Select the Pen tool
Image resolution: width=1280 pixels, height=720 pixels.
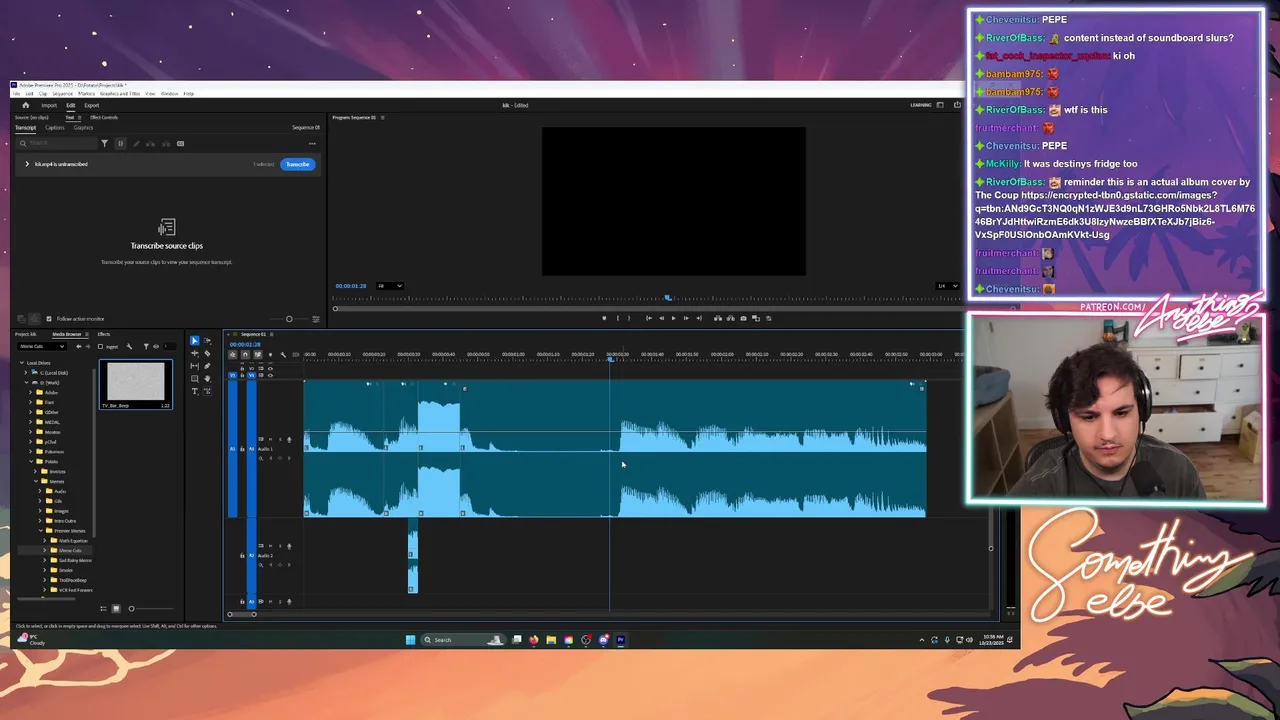pos(207,366)
